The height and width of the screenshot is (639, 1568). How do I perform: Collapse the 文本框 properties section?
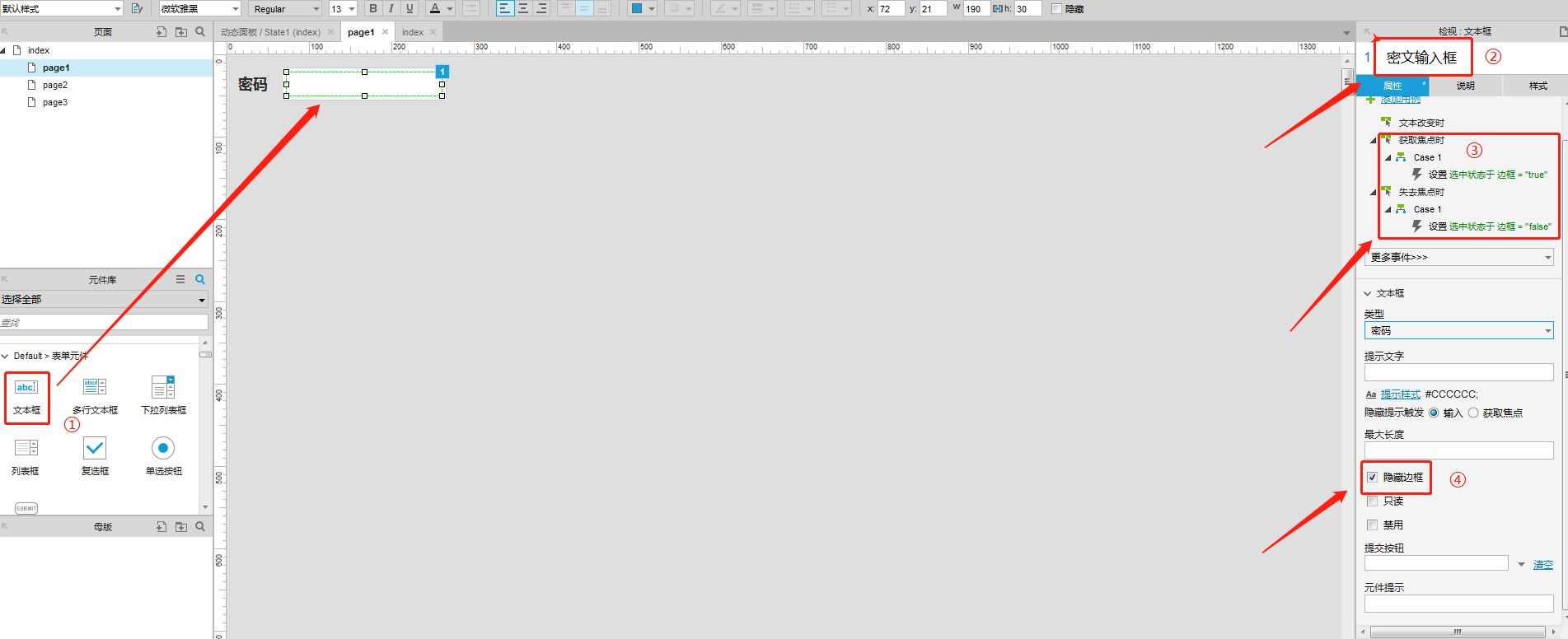pyautogui.click(x=1368, y=293)
